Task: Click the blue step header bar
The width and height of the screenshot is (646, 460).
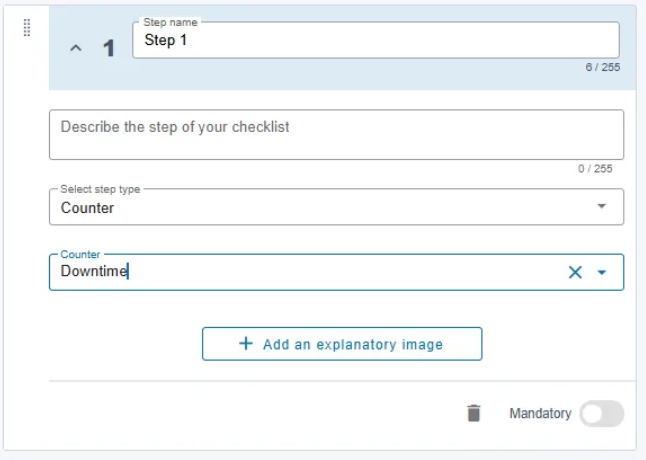Action: (x=342, y=48)
